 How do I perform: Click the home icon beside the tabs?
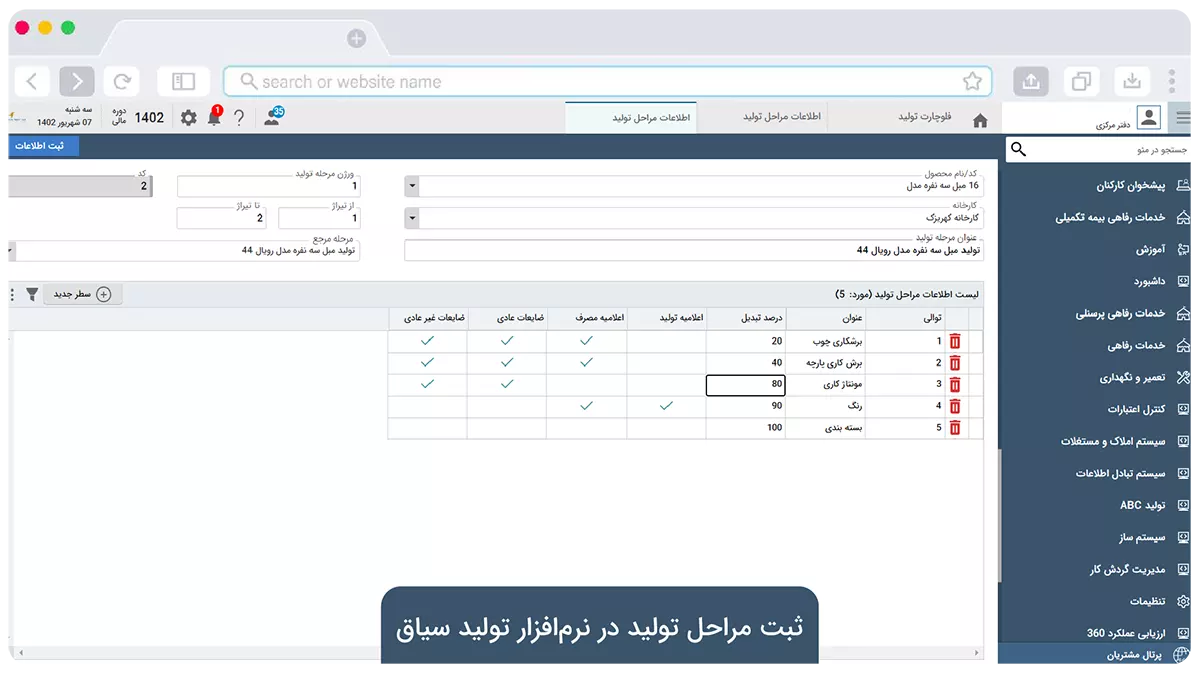pyautogui.click(x=980, y=120)
